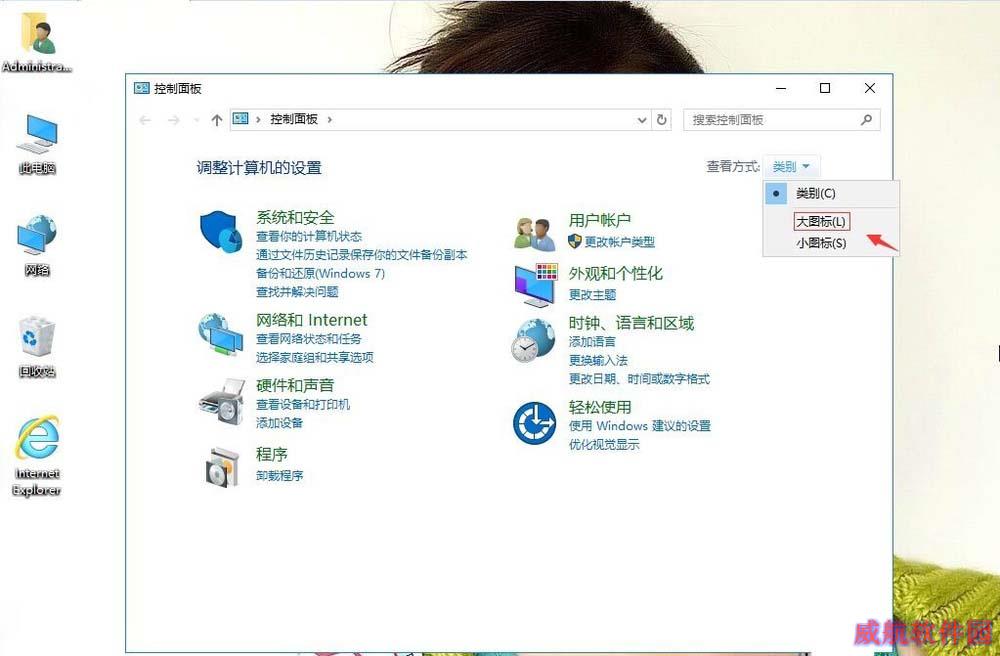Open the 更改帐户类型 link
The width and height of the screenshot is (1000, 656).
pyautogui.click(x=619, y=242)
